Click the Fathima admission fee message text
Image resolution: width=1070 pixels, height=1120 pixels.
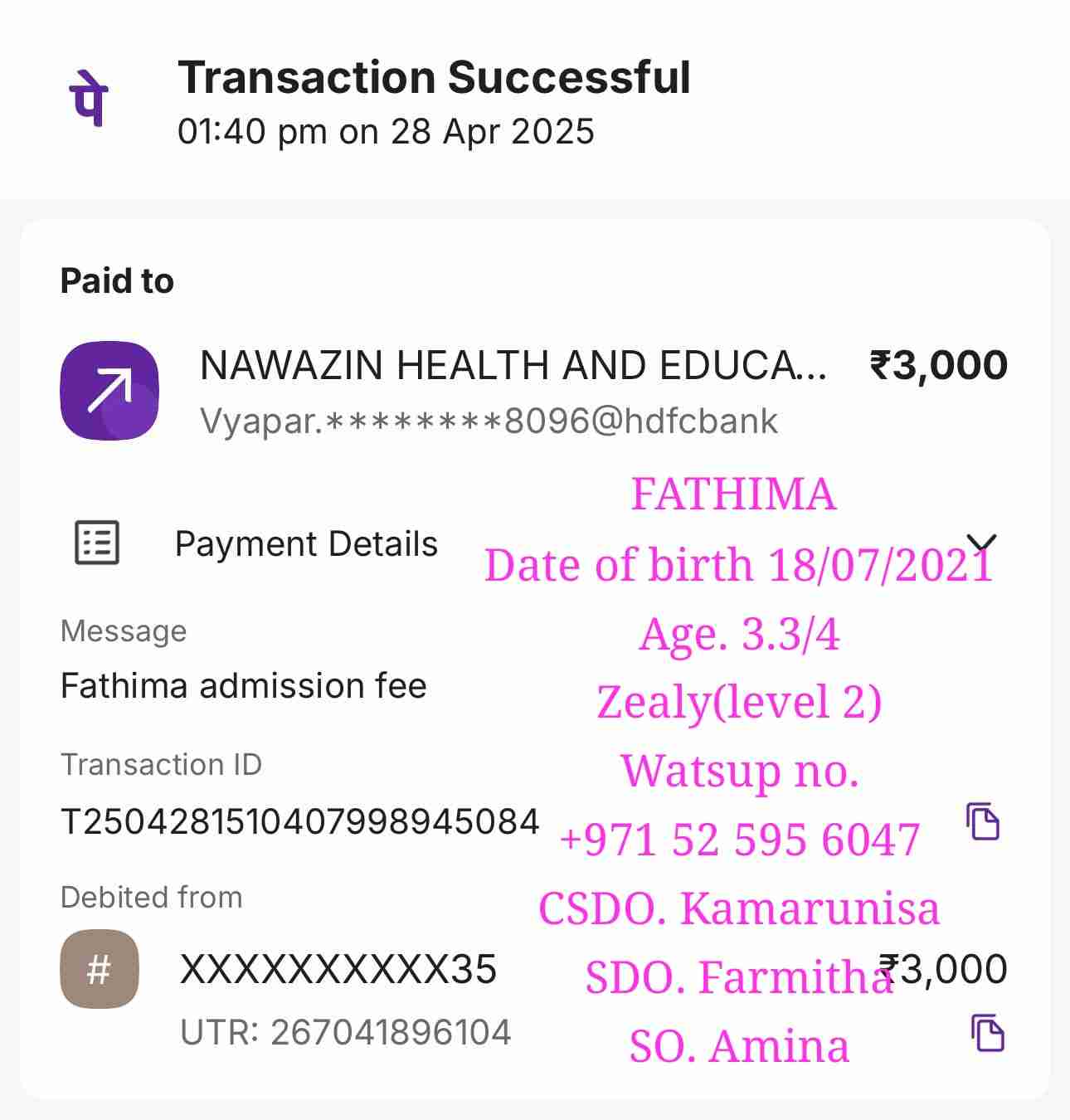coord(243,686)
